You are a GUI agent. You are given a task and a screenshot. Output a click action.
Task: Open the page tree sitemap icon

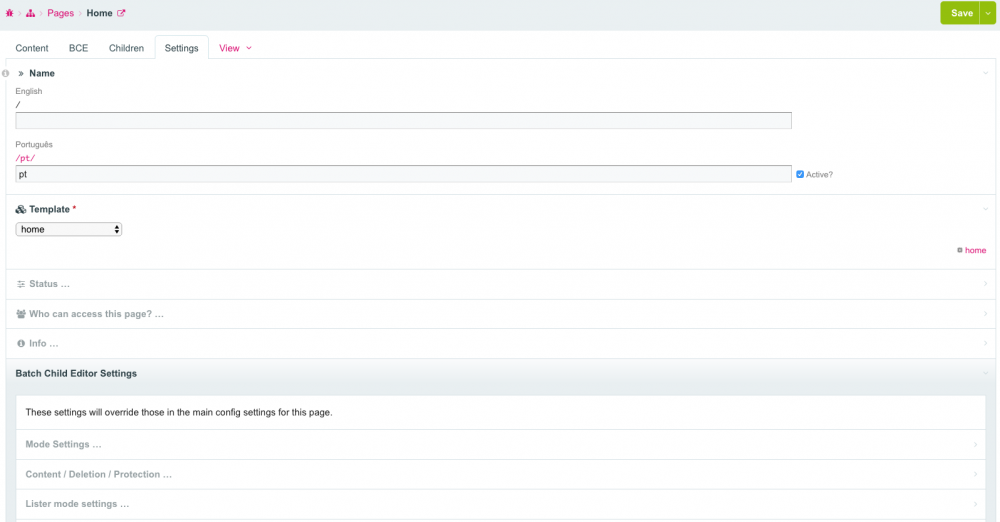pyautogui.click(x=30, y=13)
